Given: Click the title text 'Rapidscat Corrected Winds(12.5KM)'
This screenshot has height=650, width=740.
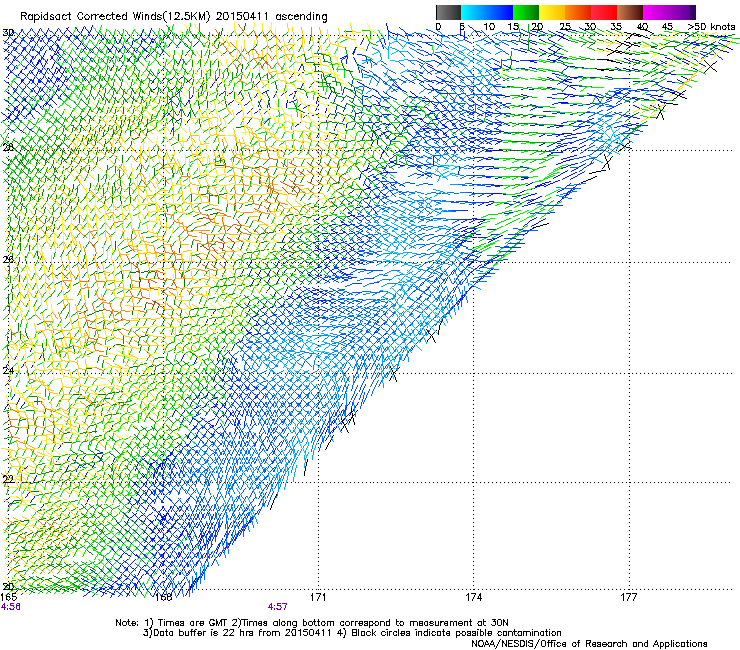Looking at the screenshot, I should [x=115, y=17].
